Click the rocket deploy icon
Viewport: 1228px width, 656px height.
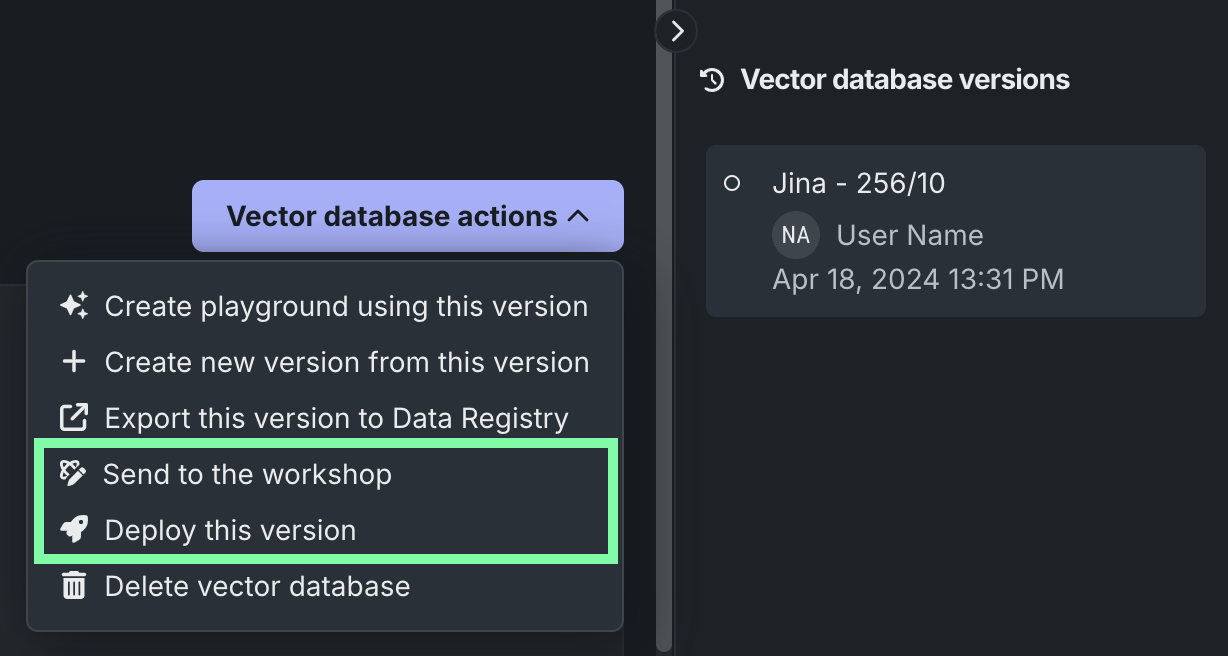[74, 530]
